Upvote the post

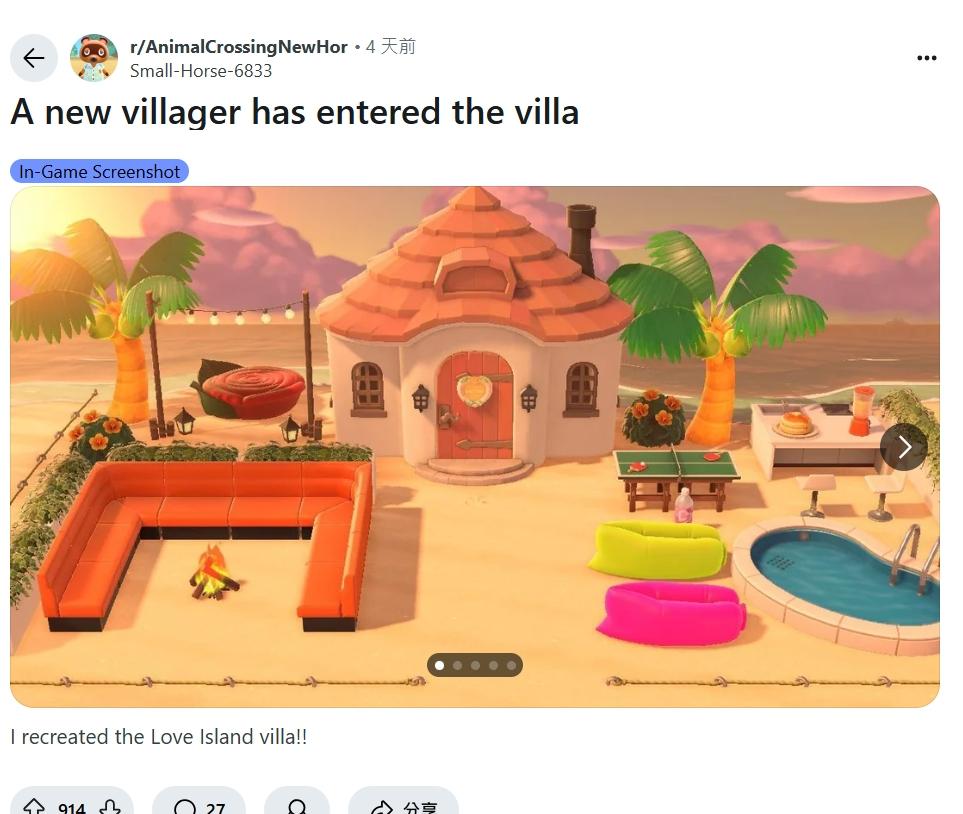33,807
